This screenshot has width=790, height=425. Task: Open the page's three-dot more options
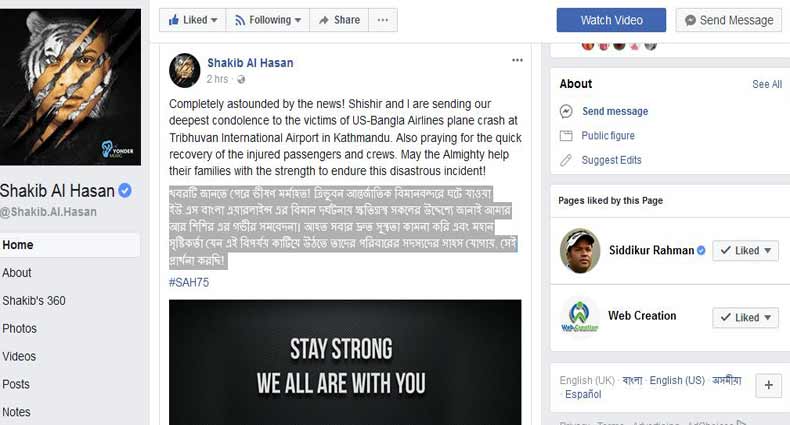click(x=383, y=20)
